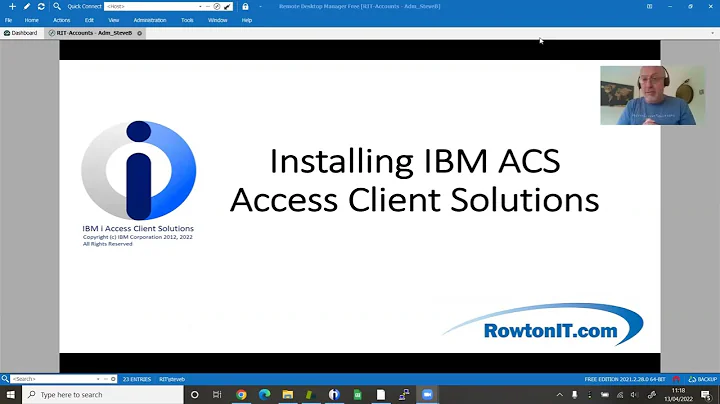Viewport: 720px width, 404px height.
Task: Click the IBM i Access Client Solutions logo
Action: pos(138,170)
